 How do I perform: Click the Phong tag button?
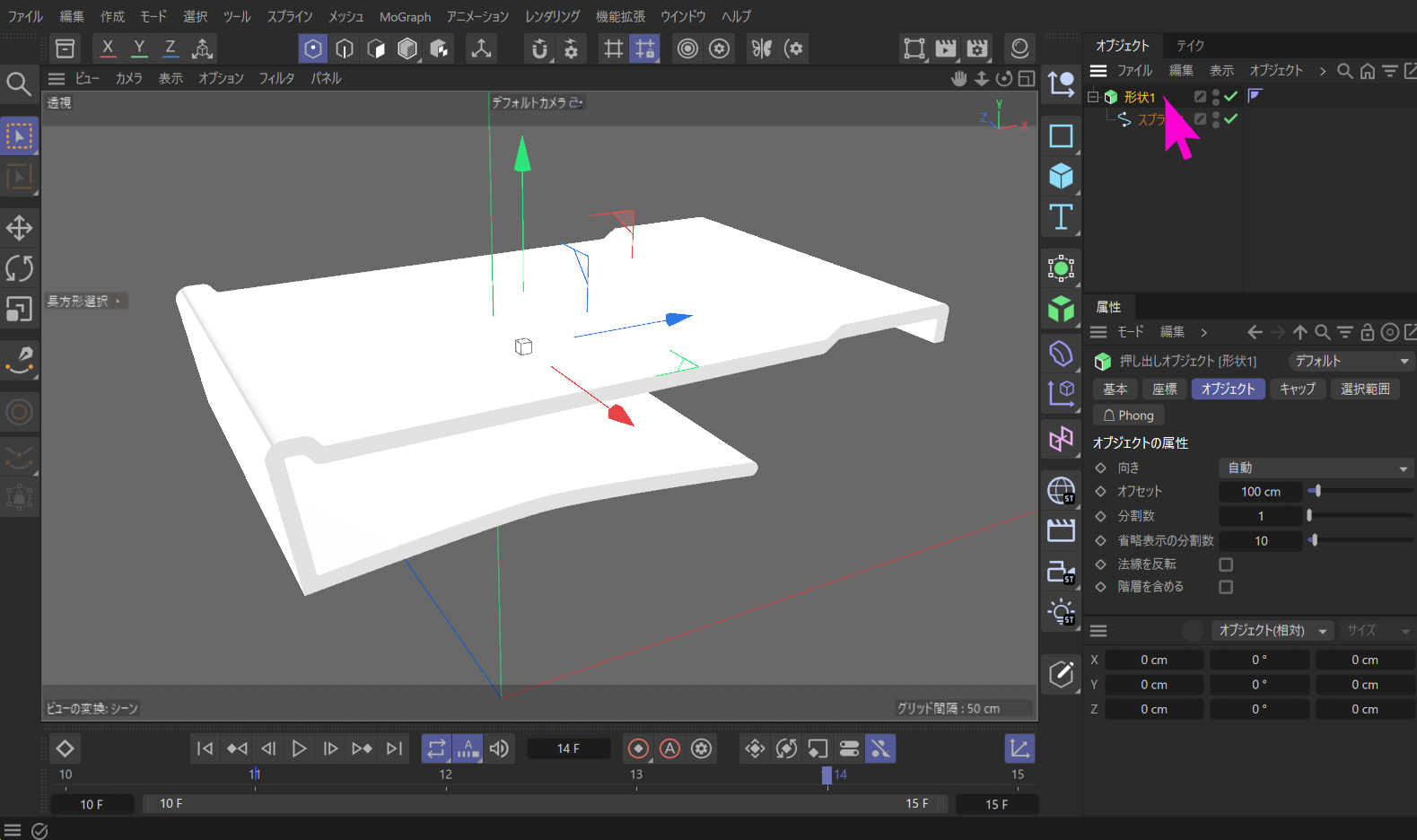(1128, 416)
